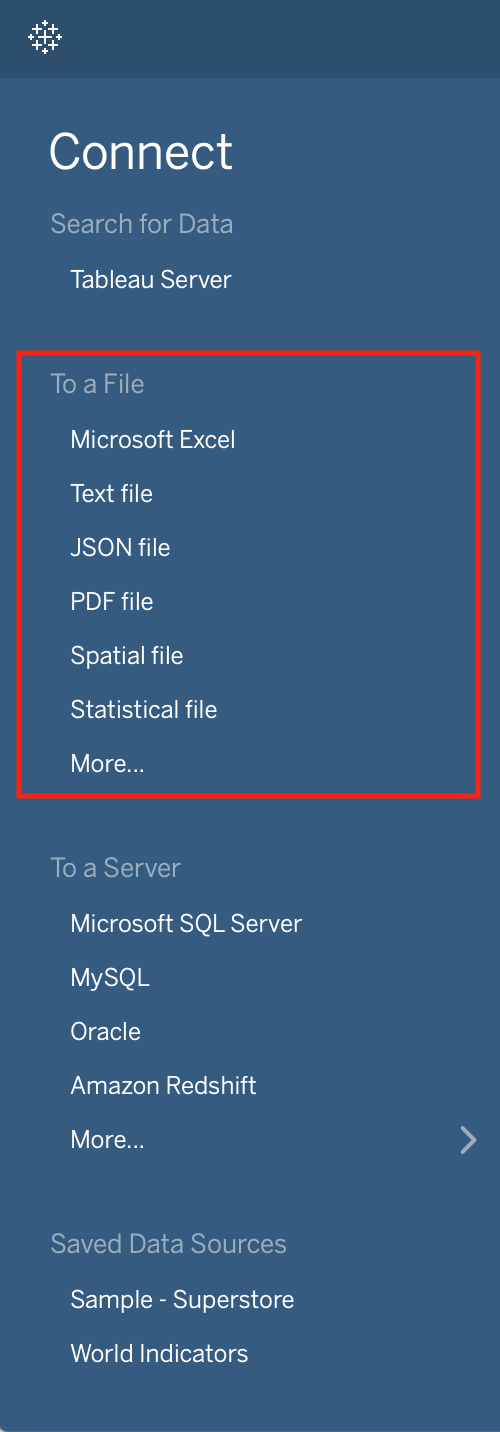Connect to Microsoft SQL Server
500x1432 pixels.
pos(186,924)
